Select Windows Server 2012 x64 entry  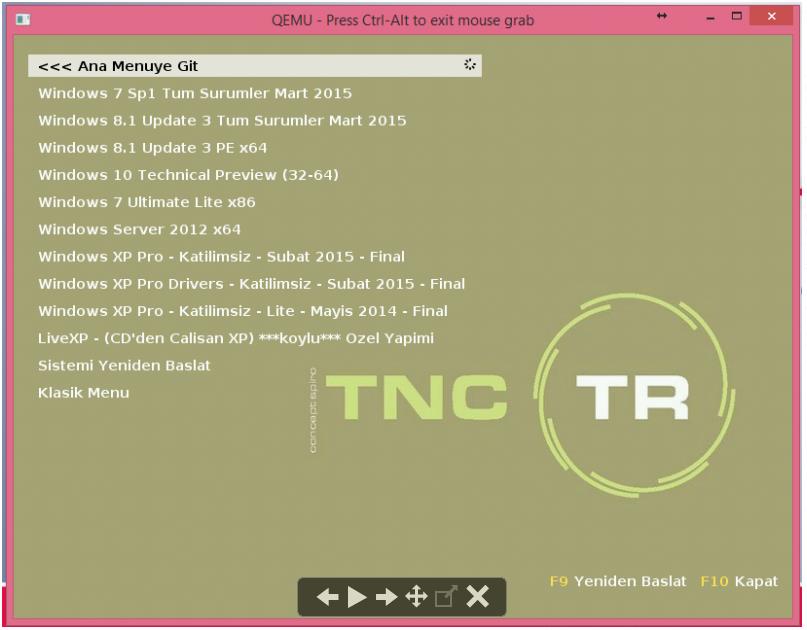(x=139, y=230)
